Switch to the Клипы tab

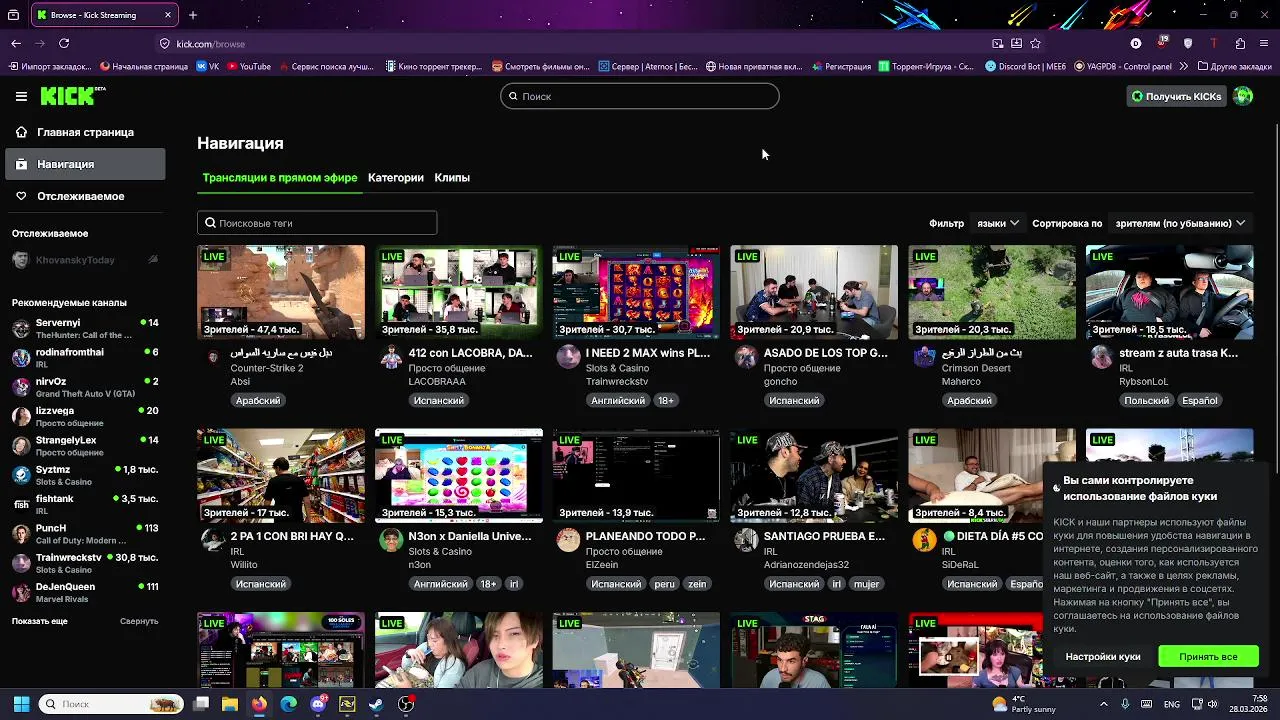pos(452,177)
